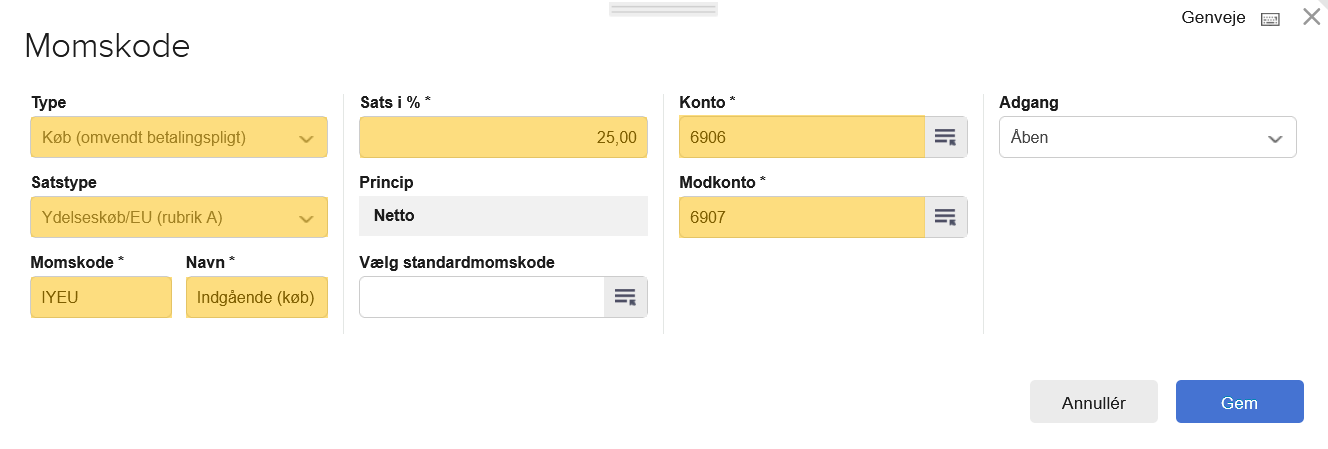Expand the Type dropdown
Screen dimensions: 1328x449
click(x=179, y=137)
